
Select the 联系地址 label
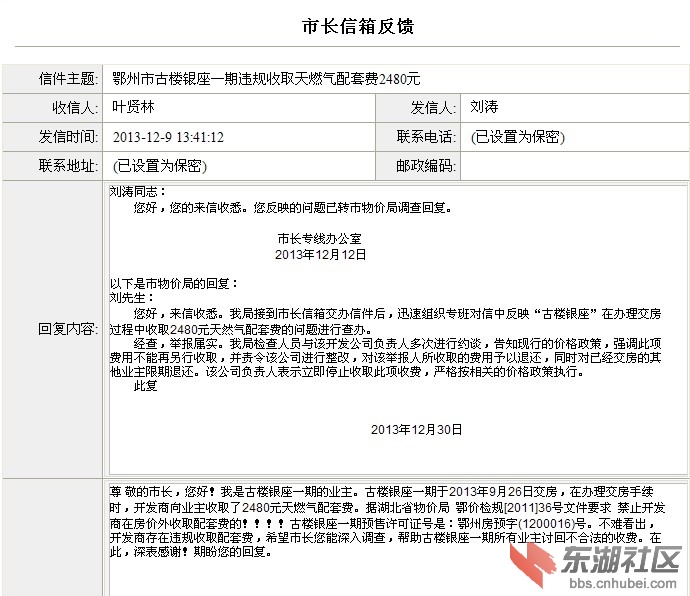68,166
